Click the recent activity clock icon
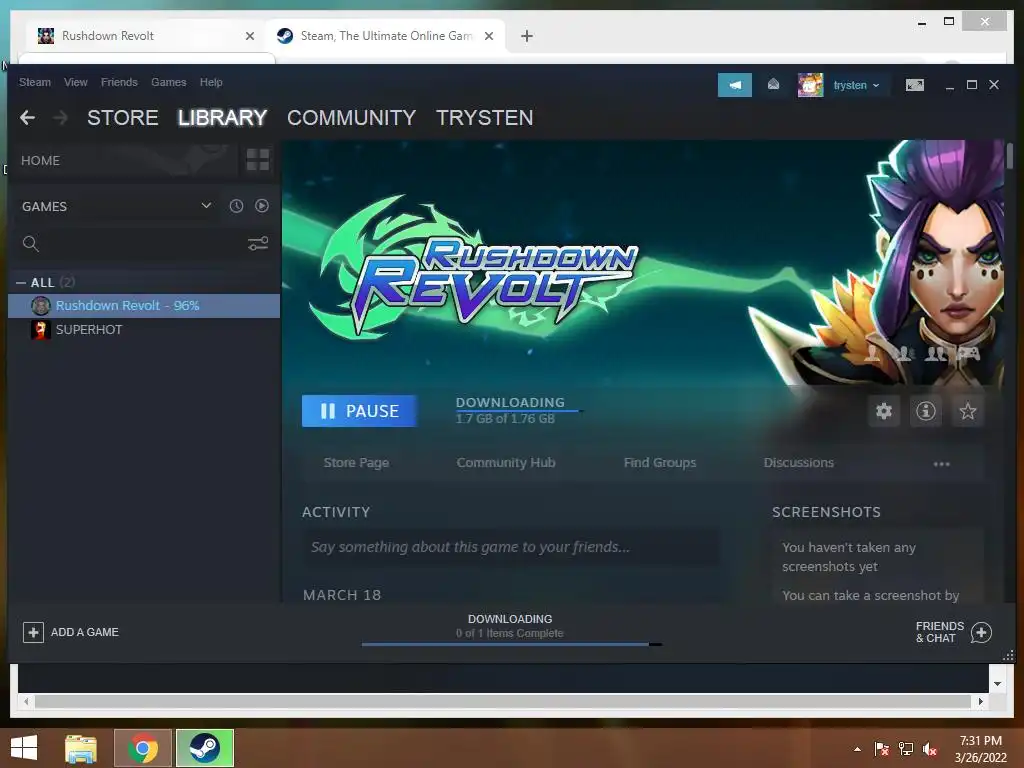This screenshot has width=1024, height=768. (x=236, y=206)
